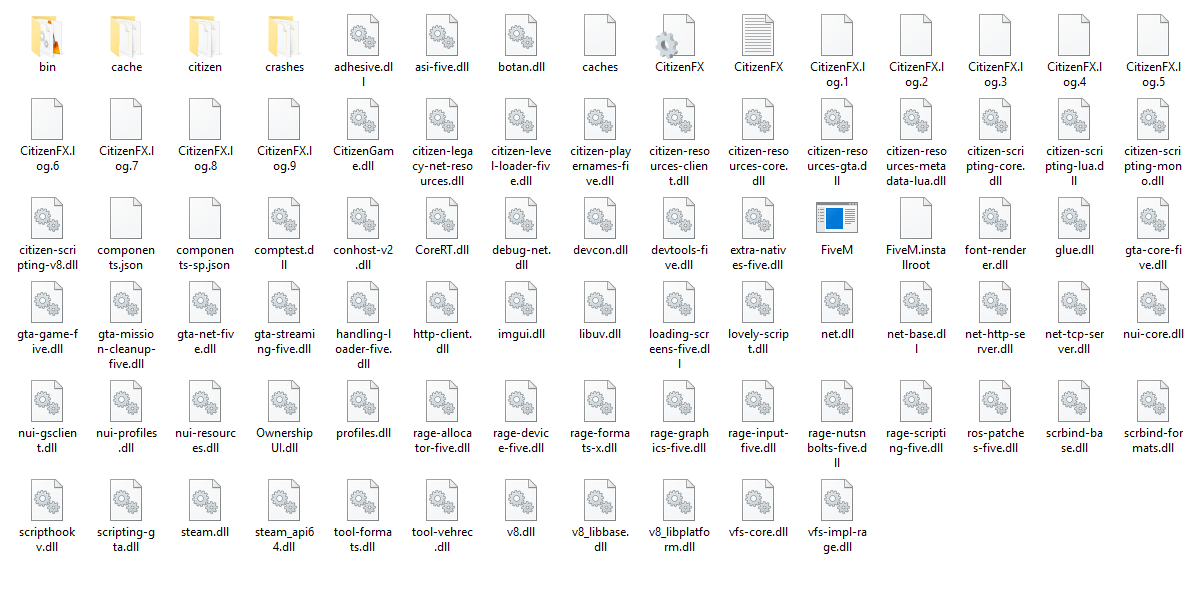
Task: Select the net.dll file icon
Action: [x=838, y=302]
